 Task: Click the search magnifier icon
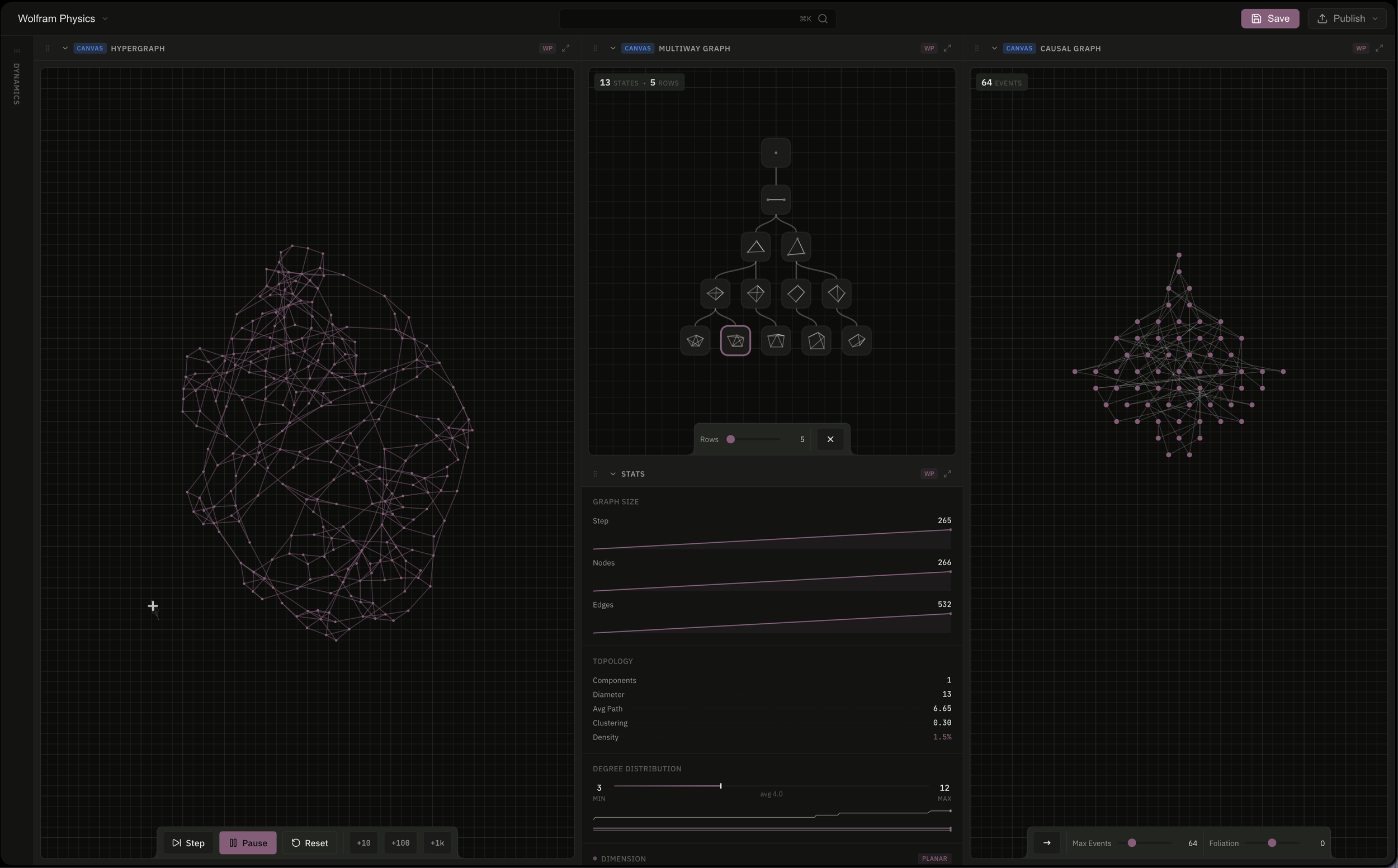(x=823, y=18)
